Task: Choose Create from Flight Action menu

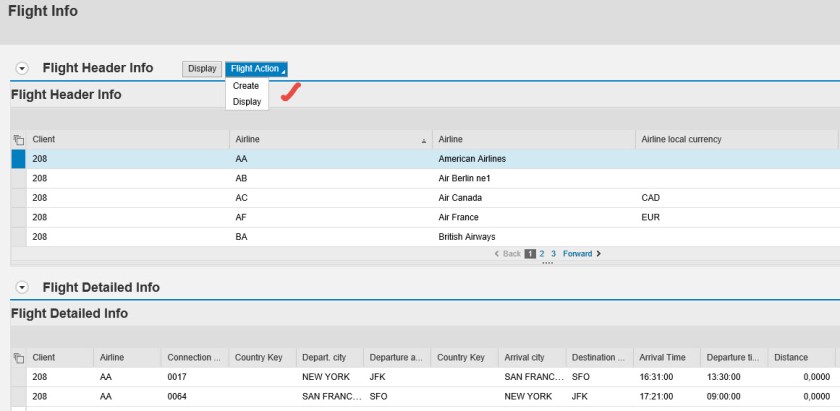Action: point(246,86)
